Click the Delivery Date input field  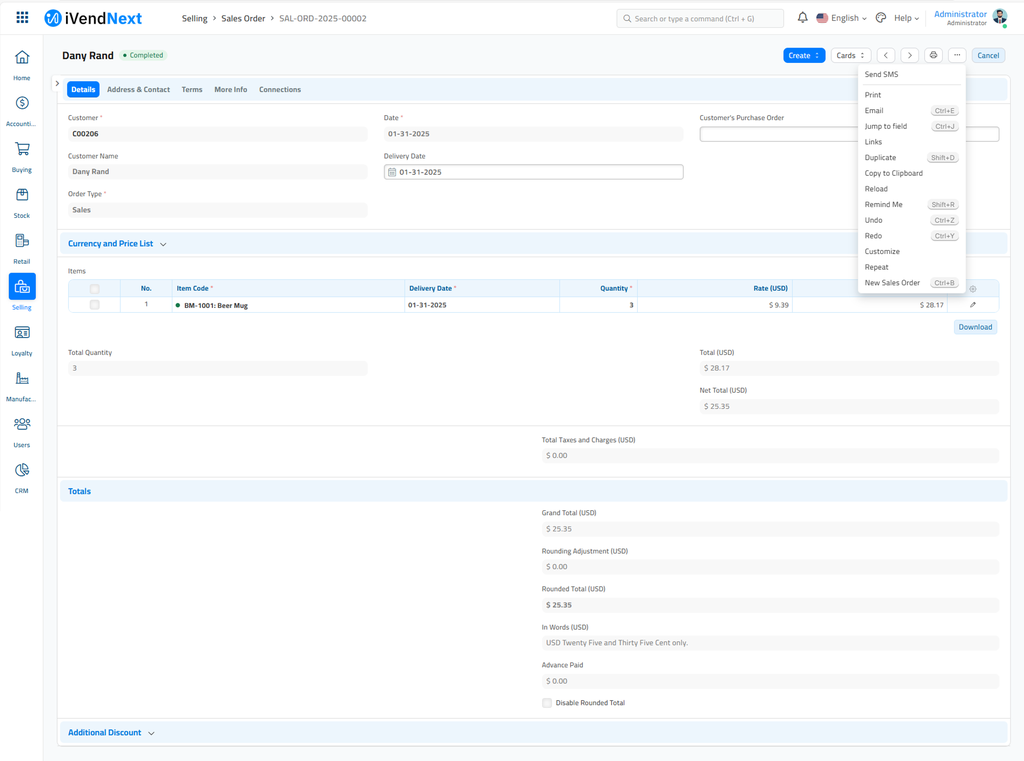pyautogui.click(x=534, y=172)
